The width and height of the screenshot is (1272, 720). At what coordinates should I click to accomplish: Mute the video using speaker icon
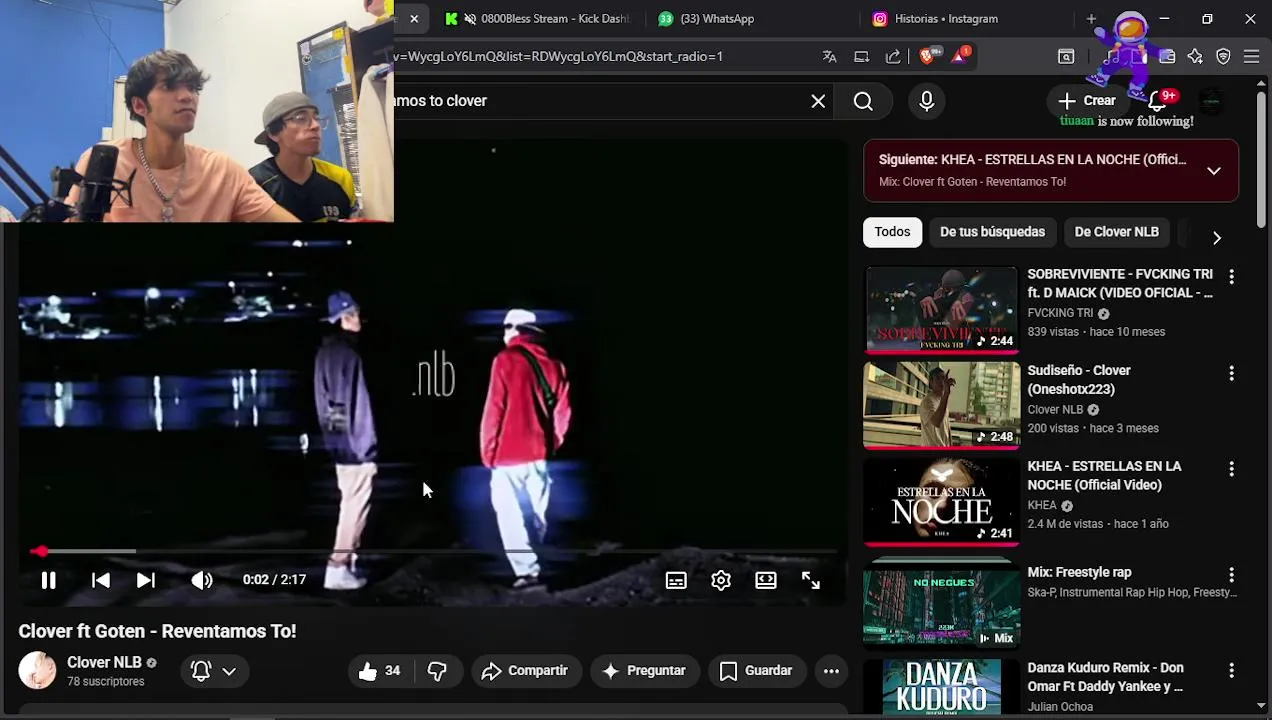(x=202, y=580)
